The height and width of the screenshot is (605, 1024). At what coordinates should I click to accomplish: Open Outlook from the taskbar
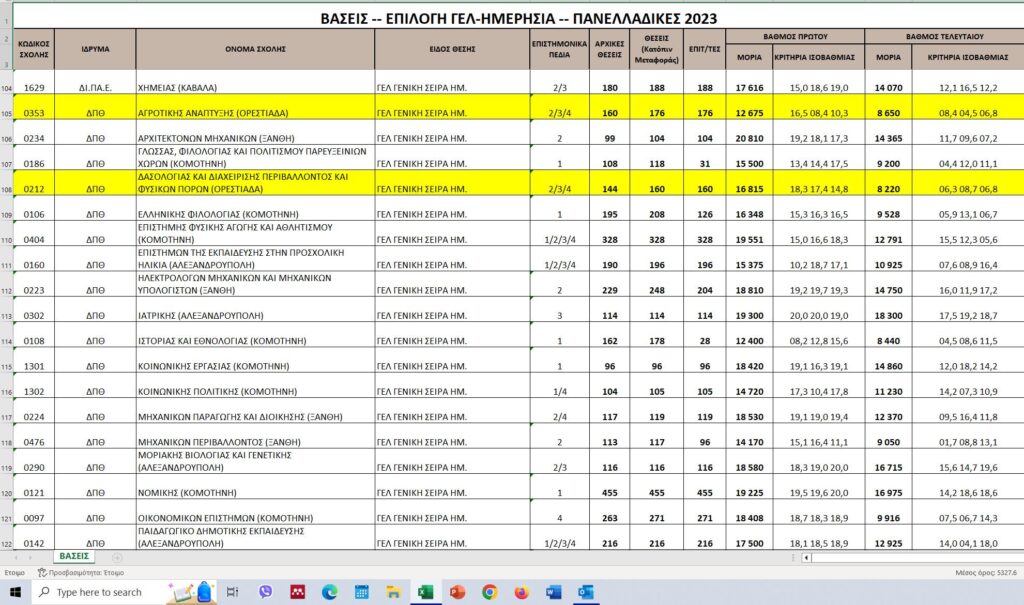pyautogui.click(x=585, y=592)
